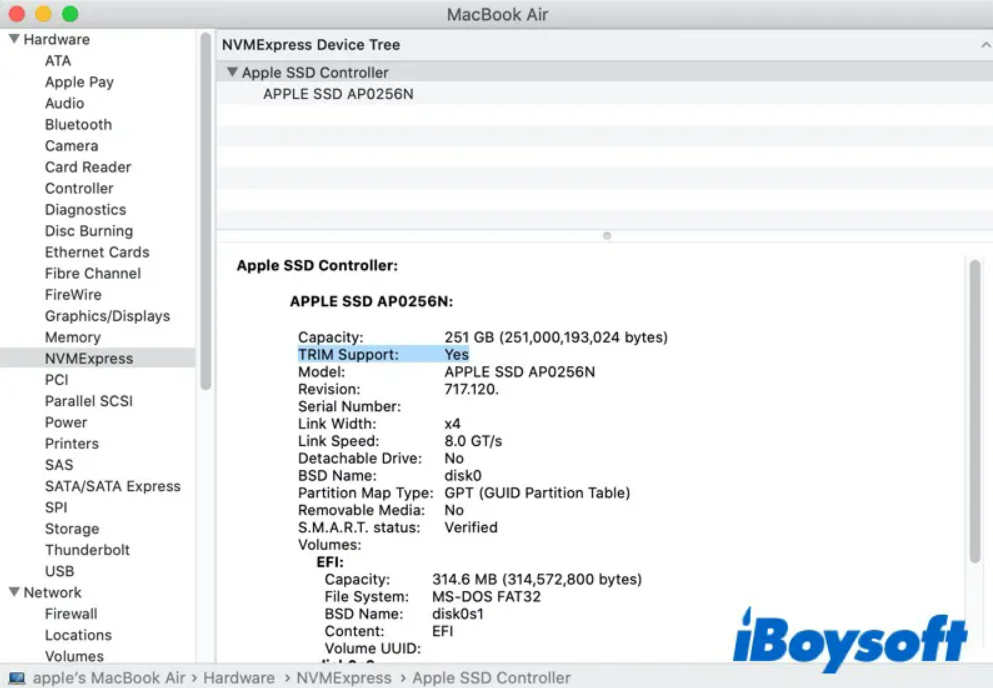Image resolution: width=993 pixels, height=688 pixels.
Task: Select Camera in the sidebar
Action: click(71, 146)
